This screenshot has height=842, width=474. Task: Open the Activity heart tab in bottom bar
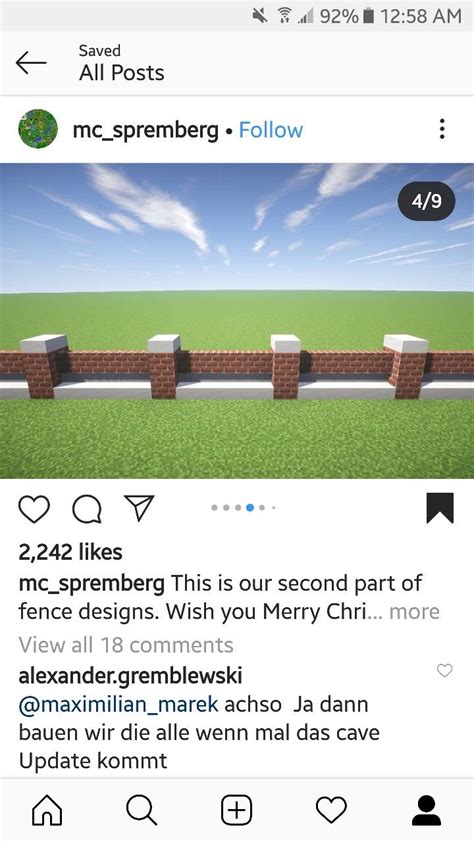[331, 810]
